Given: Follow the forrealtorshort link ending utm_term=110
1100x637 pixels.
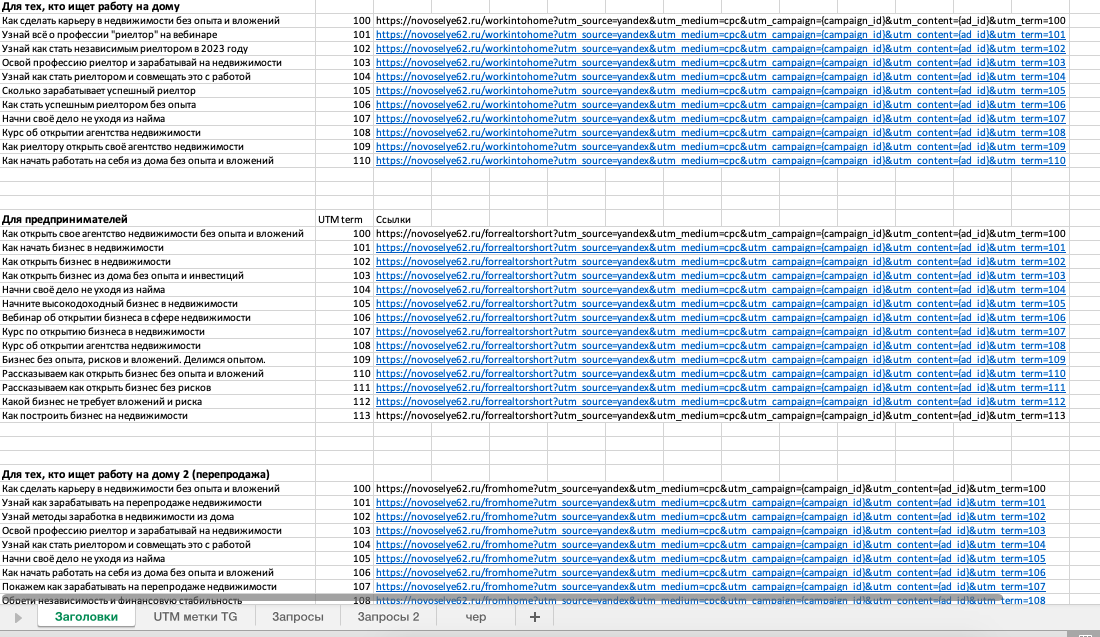Looking at the screenshot, I should (x=720, y=374).
